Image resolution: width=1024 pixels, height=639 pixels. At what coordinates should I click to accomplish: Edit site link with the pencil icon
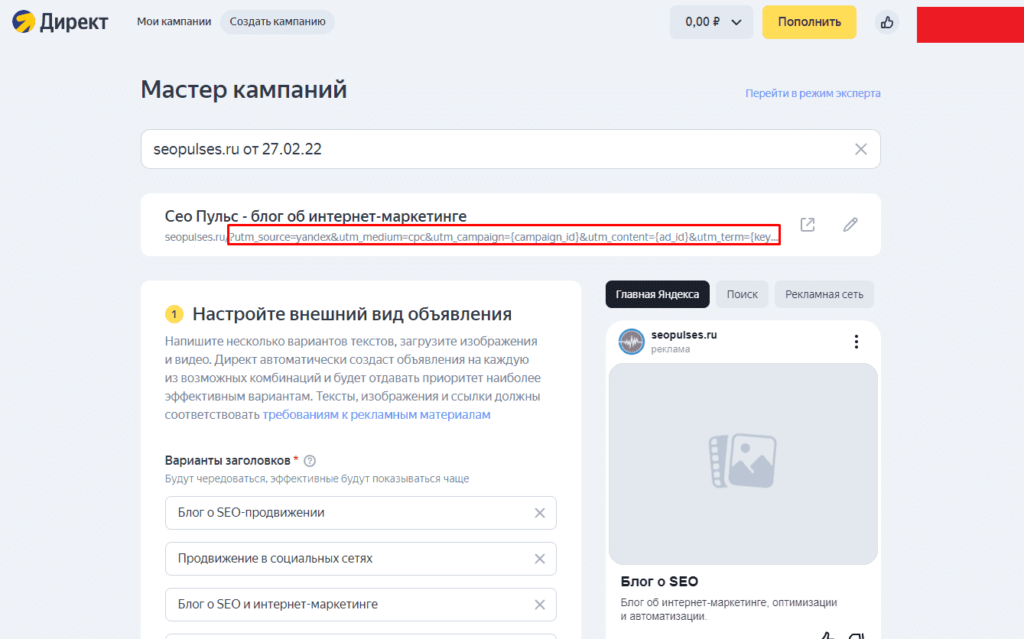850,225
